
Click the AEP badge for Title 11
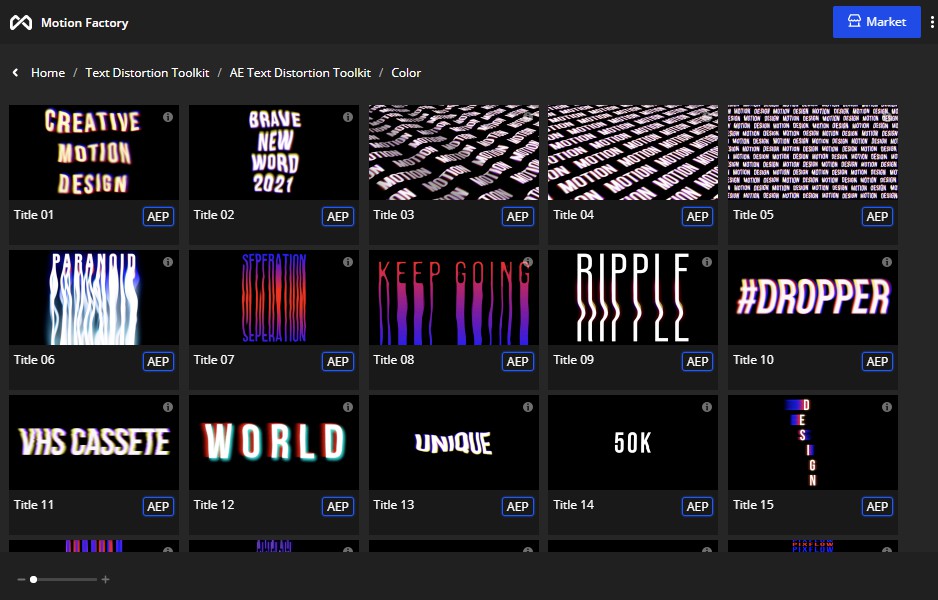158,507
